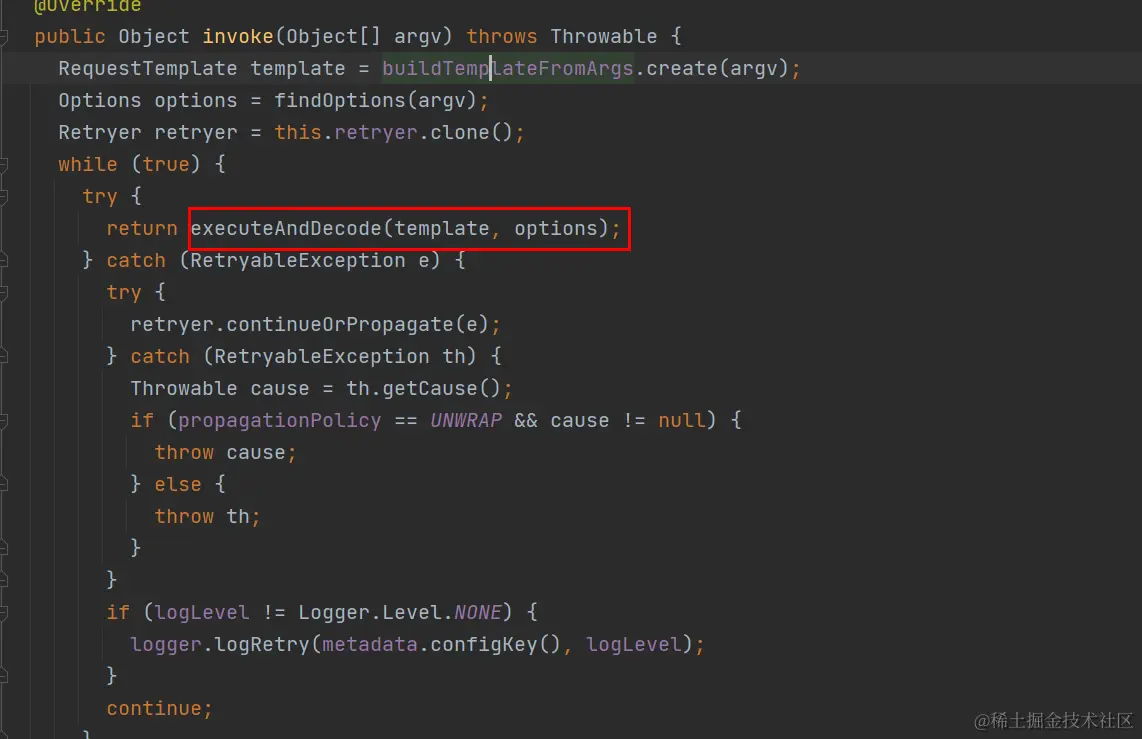
Task: Click the logRetry method call
Action: coord(262,645)
